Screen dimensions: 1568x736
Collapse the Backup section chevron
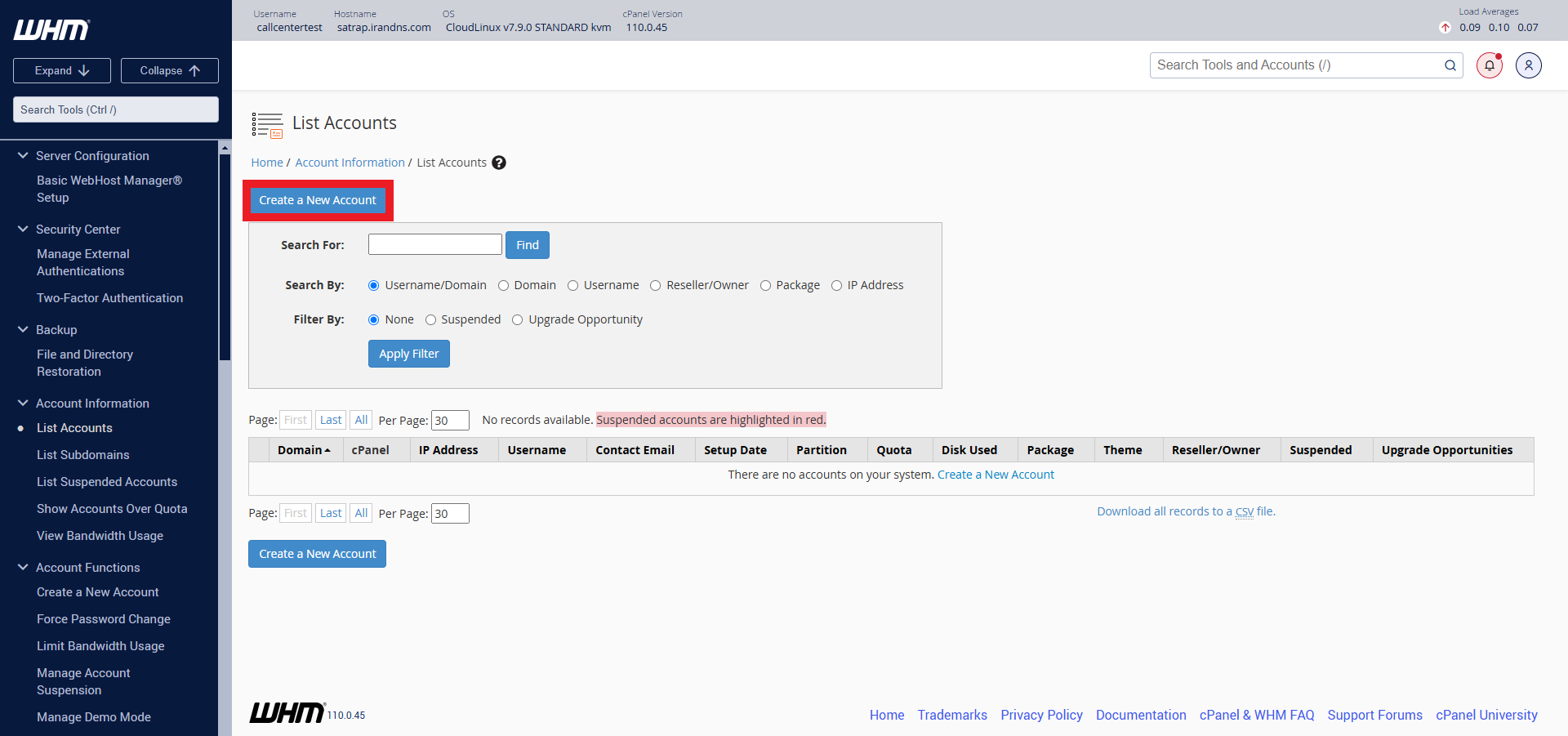(23, 329)
